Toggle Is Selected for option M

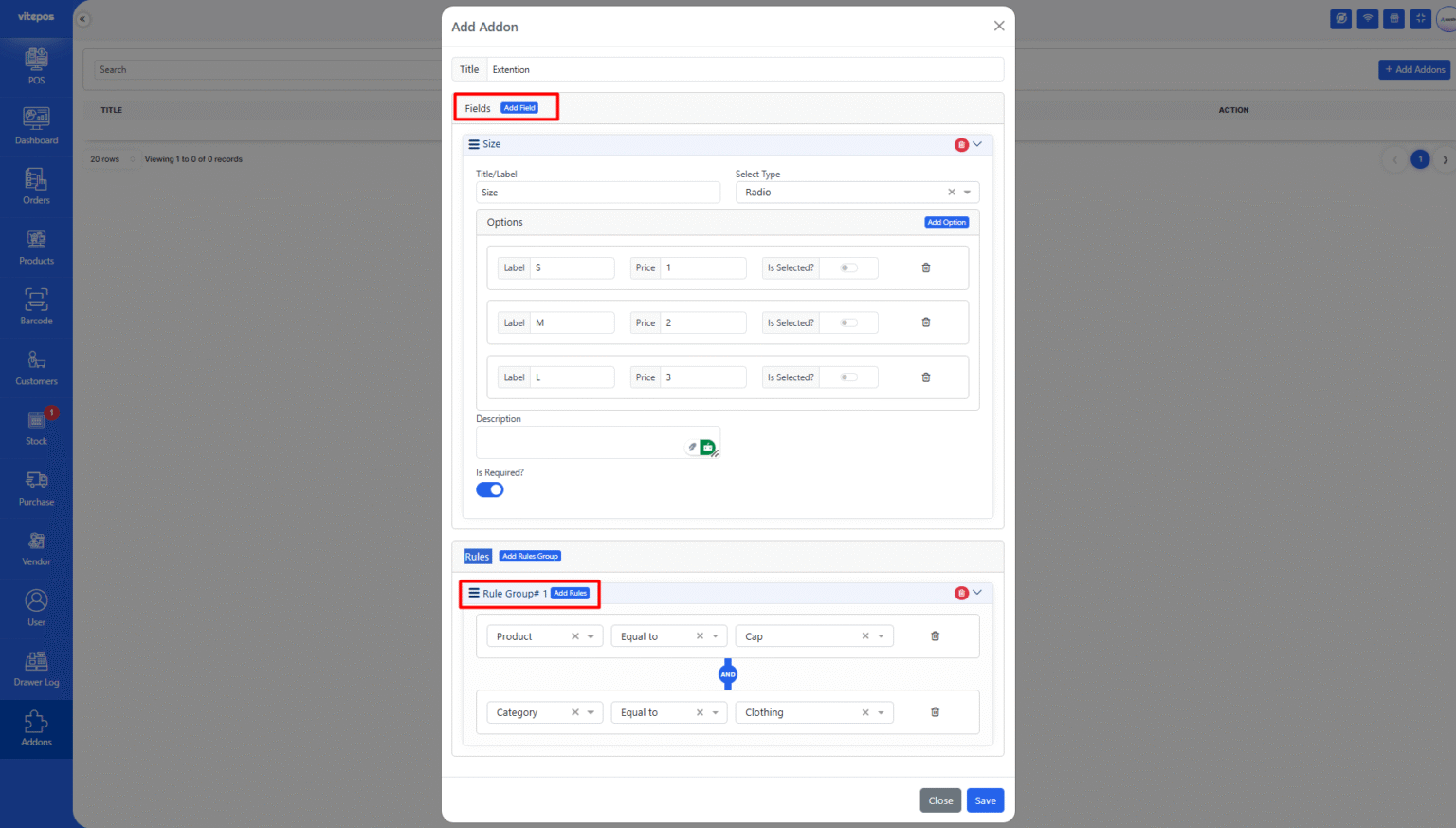[849, 322]
